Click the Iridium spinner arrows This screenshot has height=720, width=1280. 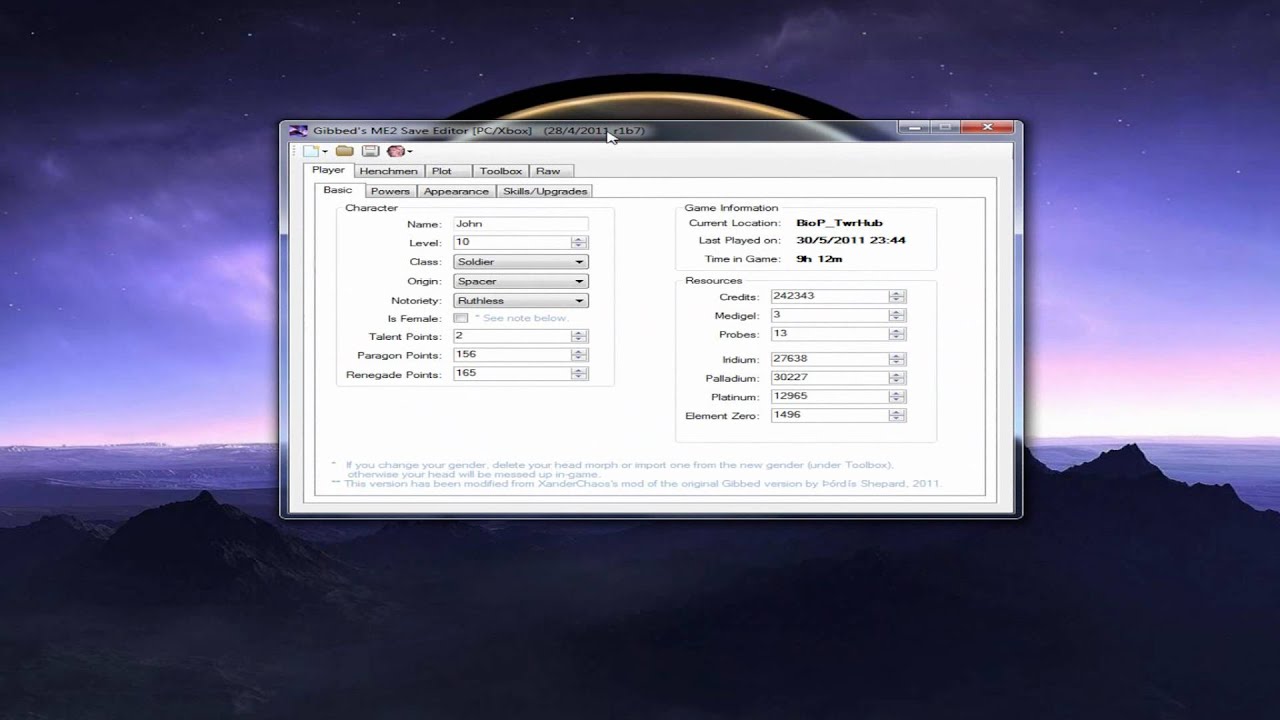click(x=897, y=359)
